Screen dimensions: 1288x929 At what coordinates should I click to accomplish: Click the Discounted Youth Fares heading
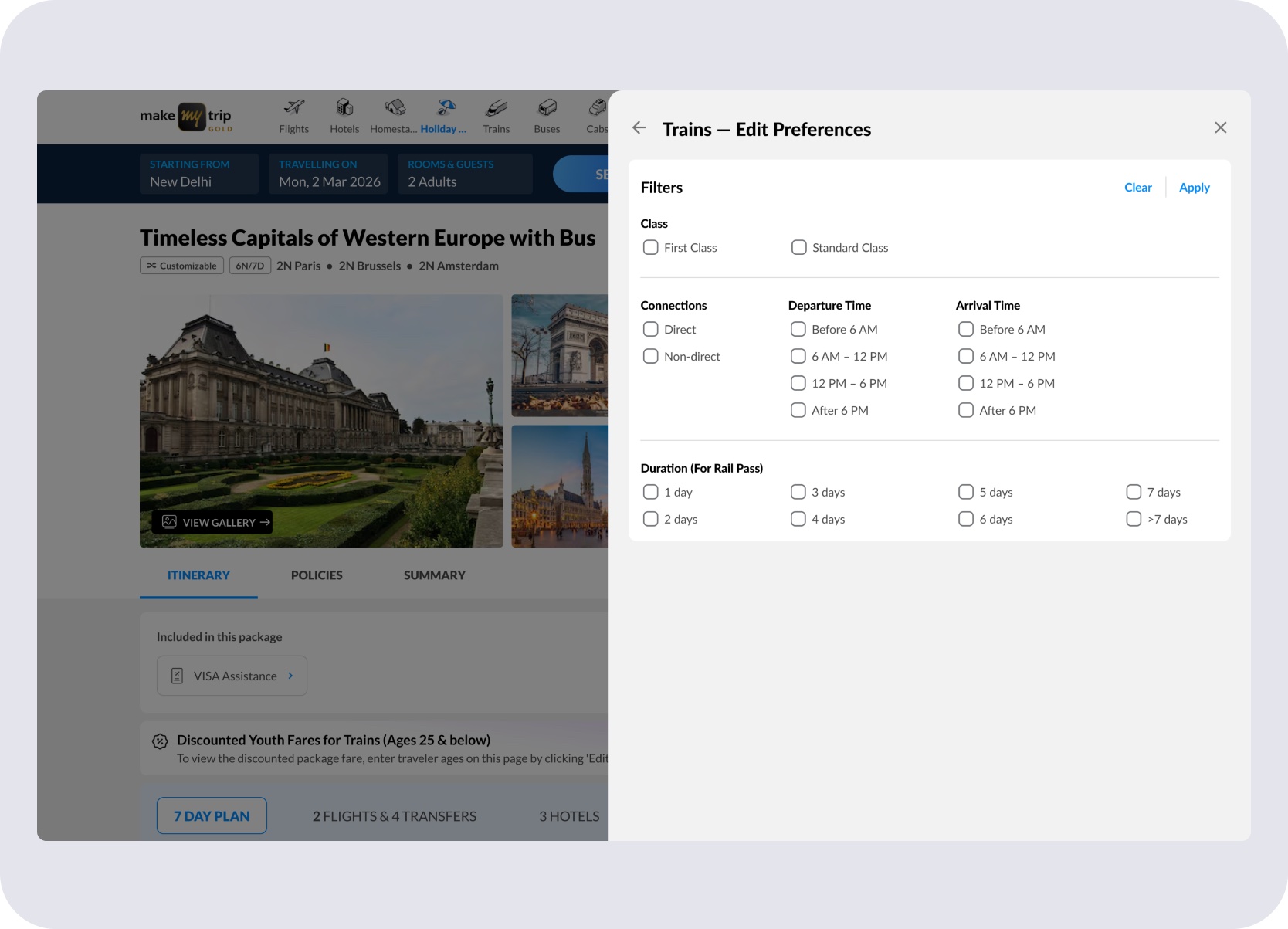tap(334, 740)
